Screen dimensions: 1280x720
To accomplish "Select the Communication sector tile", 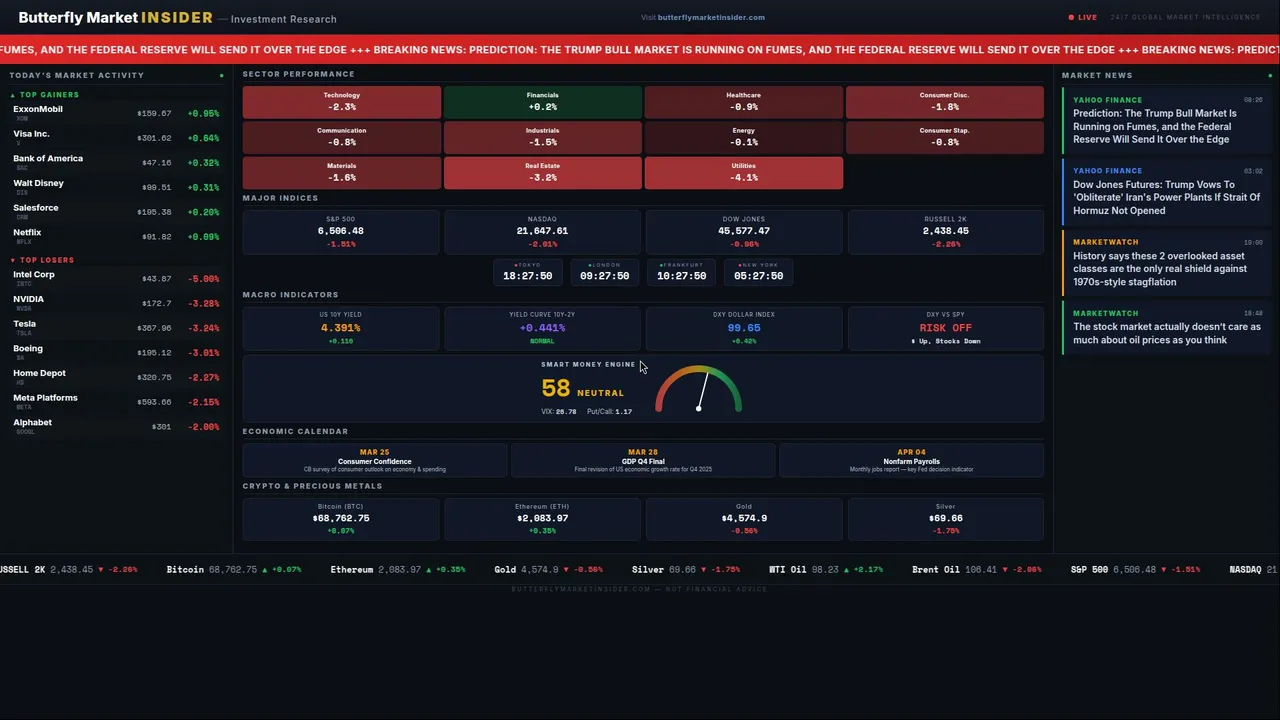I will click(341, 137).
